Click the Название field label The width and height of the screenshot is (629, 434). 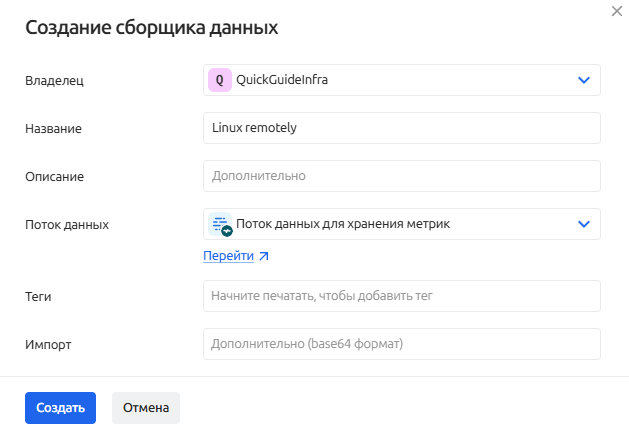pyautogui.click(x=53, y=129)
